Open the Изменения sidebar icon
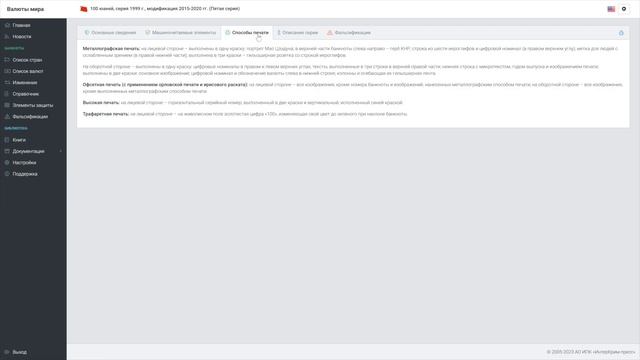The image size is (640, 360). 7,83
